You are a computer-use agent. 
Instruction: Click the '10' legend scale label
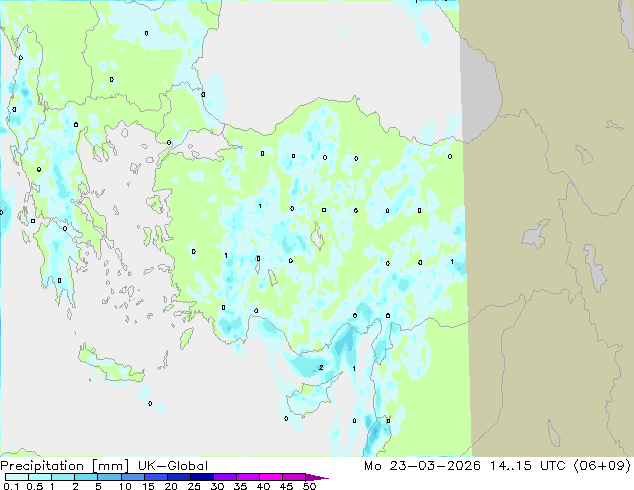coord(125,486)
